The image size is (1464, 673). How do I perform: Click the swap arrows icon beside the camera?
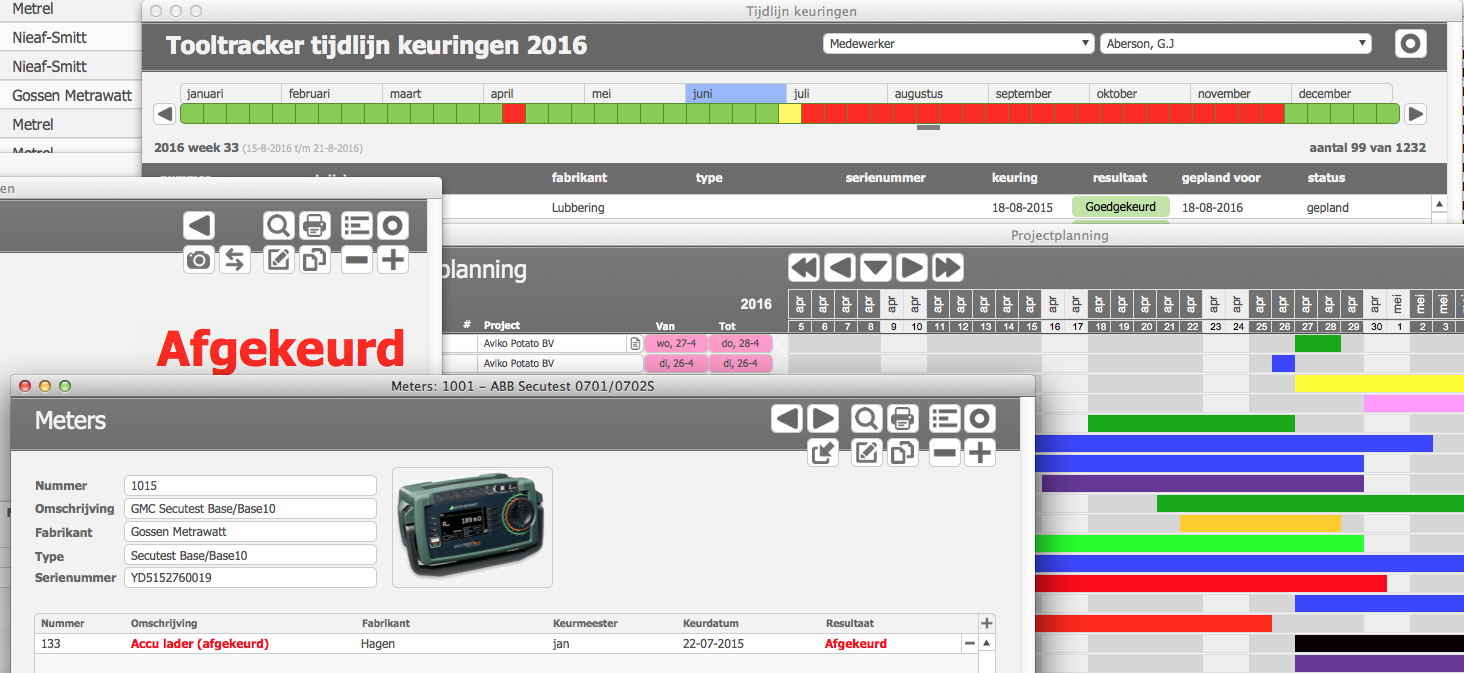click(234, 260)
